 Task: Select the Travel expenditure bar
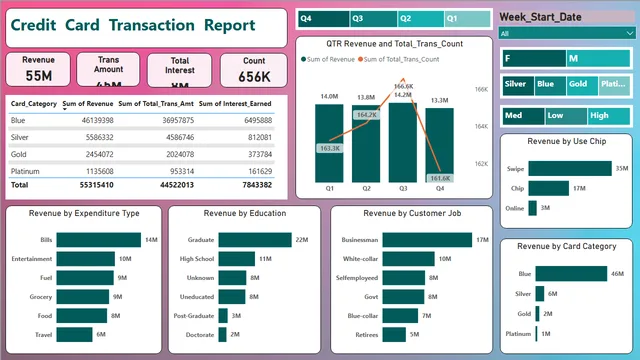(74, 335)
